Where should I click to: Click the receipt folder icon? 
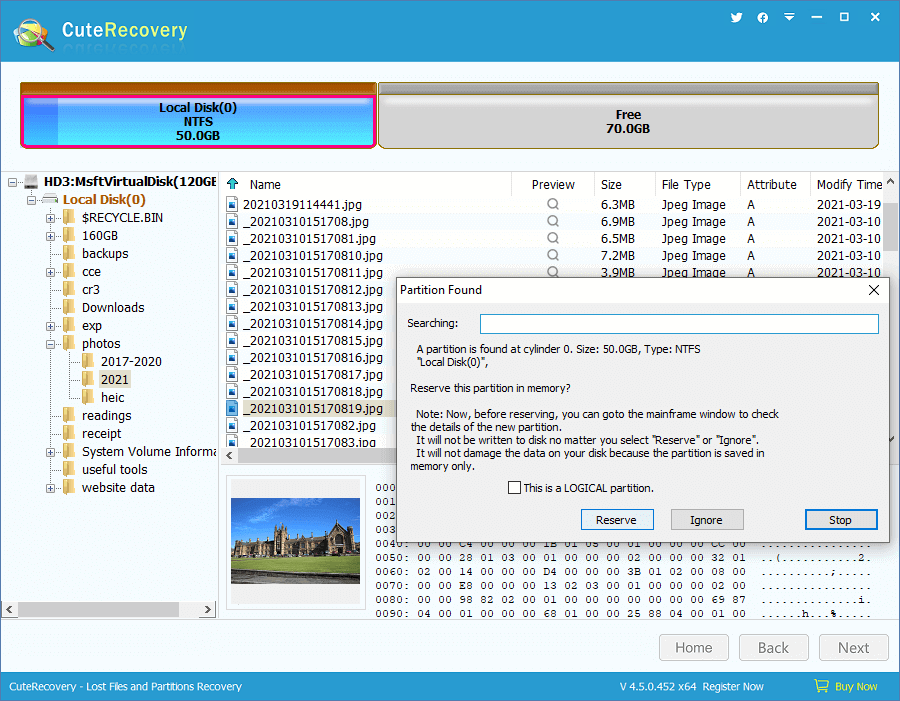[x=69, y=433]
